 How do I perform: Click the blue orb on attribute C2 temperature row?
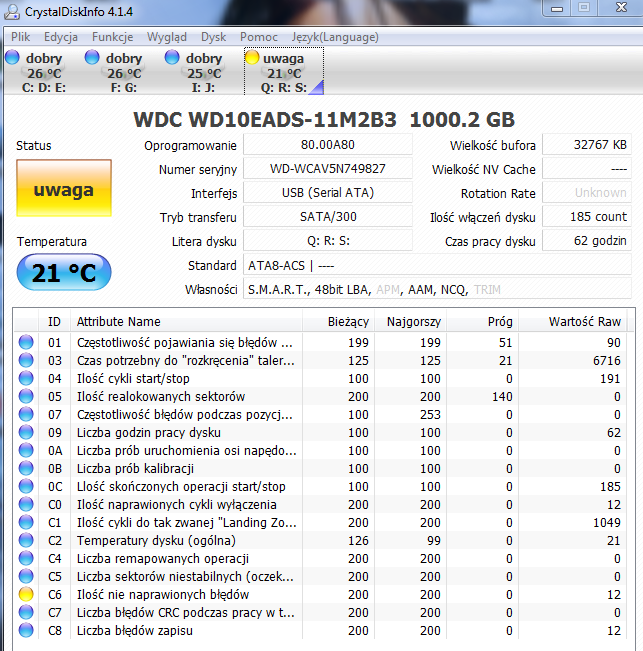[x=26, y=541]
